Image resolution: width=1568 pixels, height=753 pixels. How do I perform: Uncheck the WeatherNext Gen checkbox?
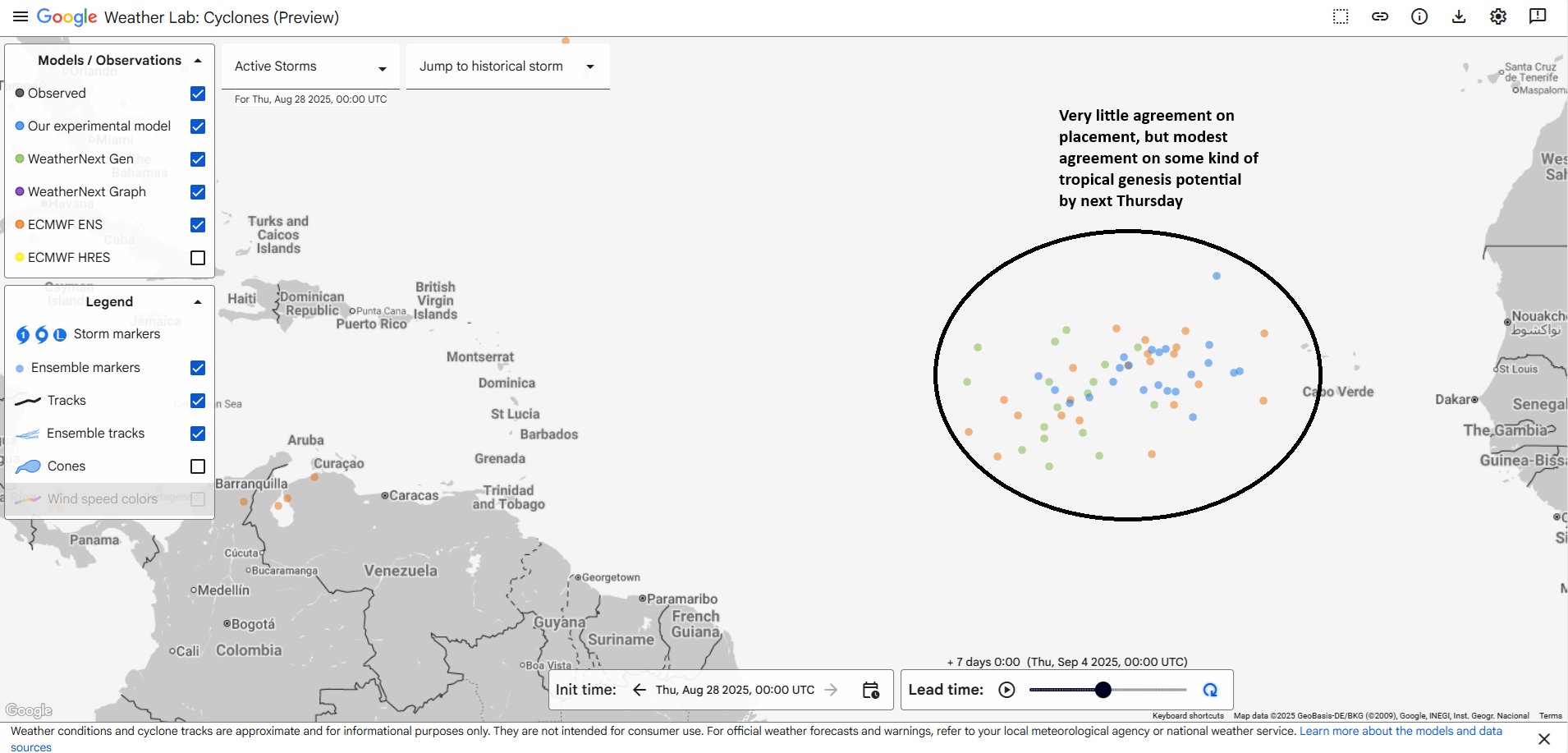point(198,159)
